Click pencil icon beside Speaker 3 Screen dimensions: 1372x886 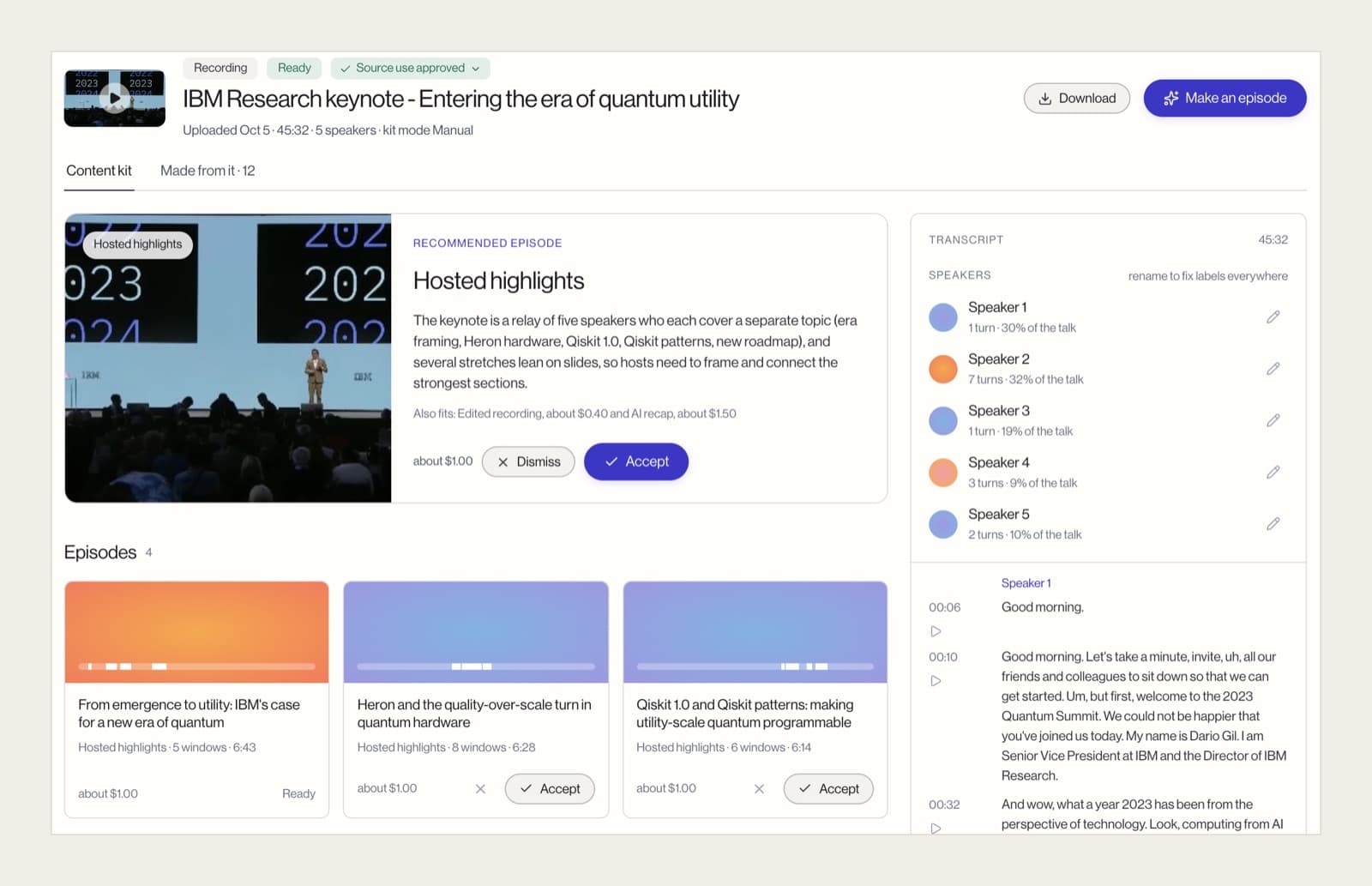pos(1273,420)
